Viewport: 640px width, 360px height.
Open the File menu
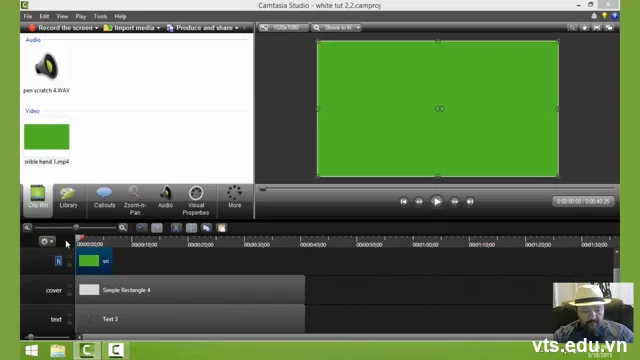[28, 16]
